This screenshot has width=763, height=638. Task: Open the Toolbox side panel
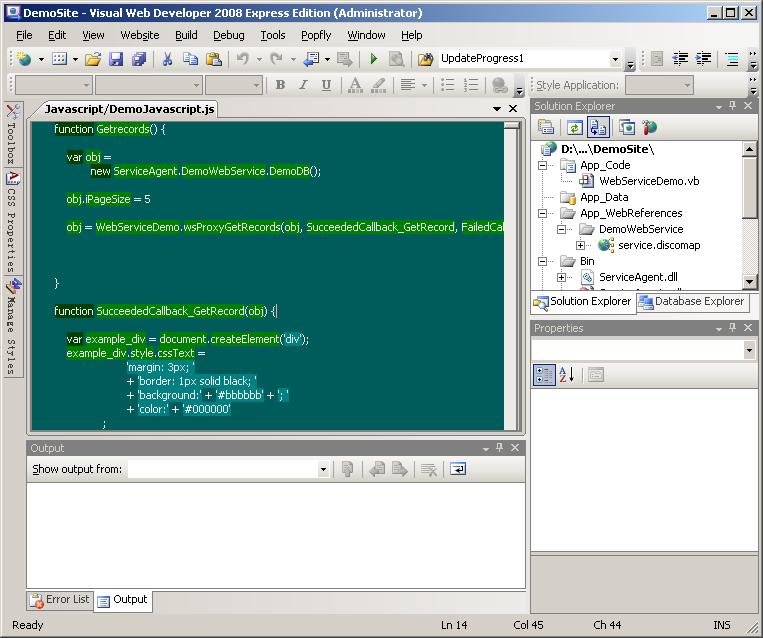[13, 133]
